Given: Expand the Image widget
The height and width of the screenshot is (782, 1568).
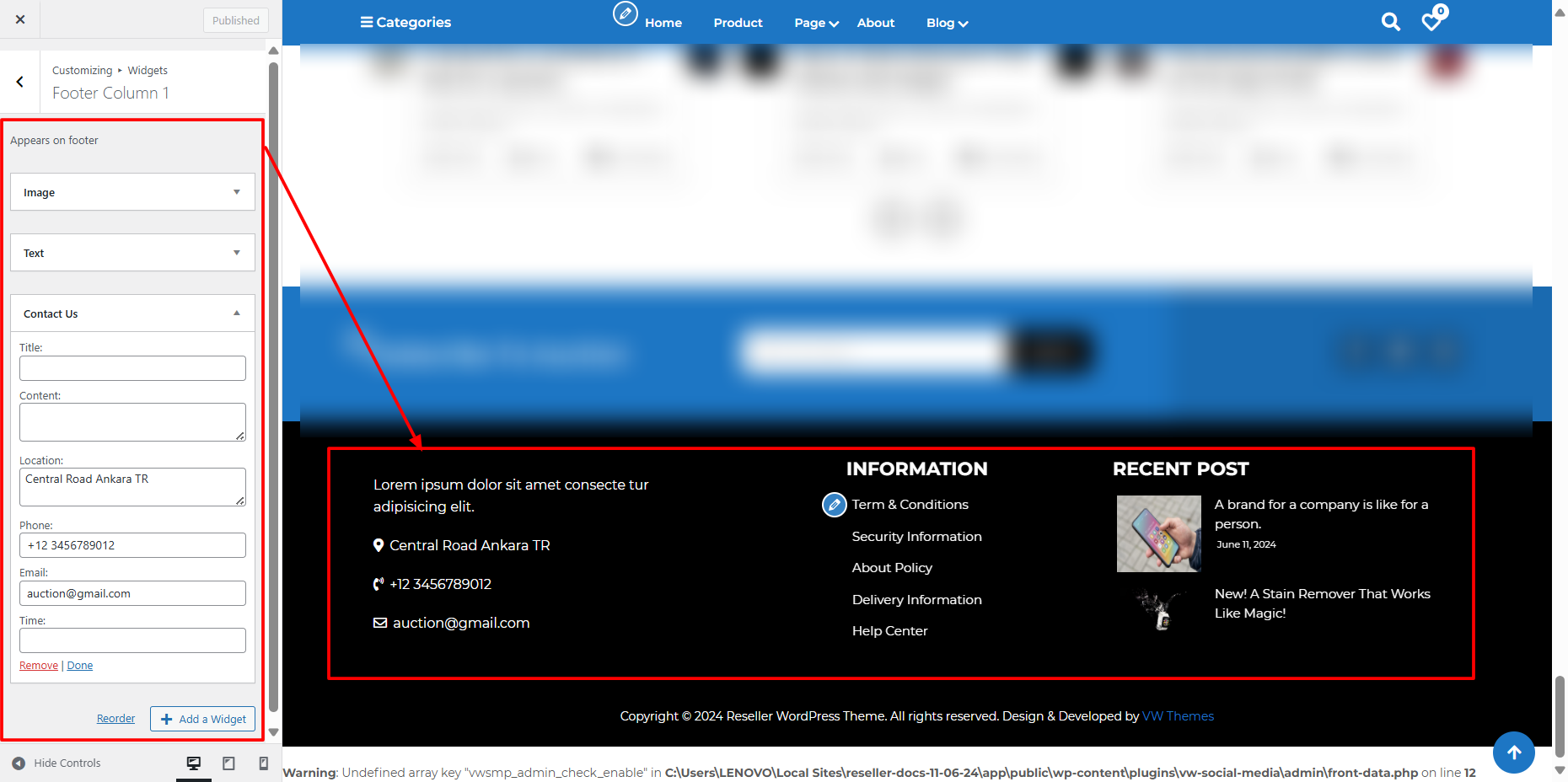Looking at the screenshot, I should [132, 192].
